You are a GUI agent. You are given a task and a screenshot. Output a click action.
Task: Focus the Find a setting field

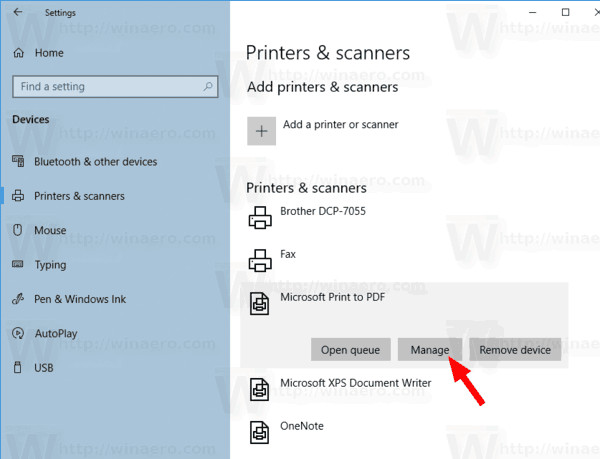[115, 86]
